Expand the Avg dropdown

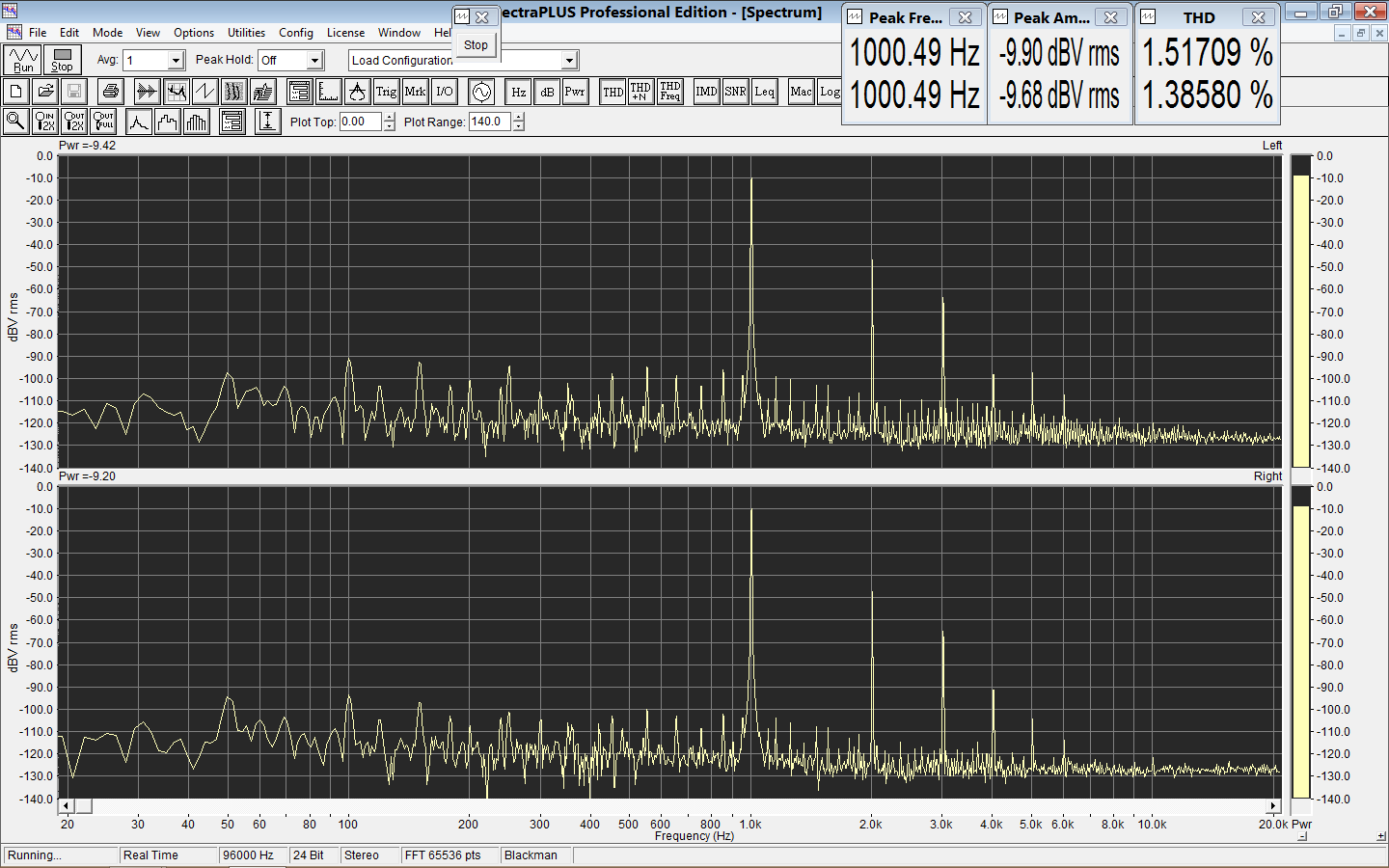coord(176,61)
